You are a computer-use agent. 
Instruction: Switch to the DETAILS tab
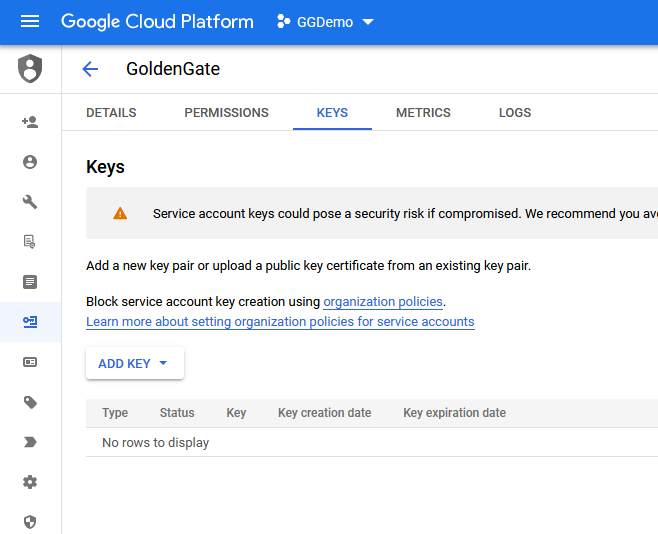[x=111, y=113]
